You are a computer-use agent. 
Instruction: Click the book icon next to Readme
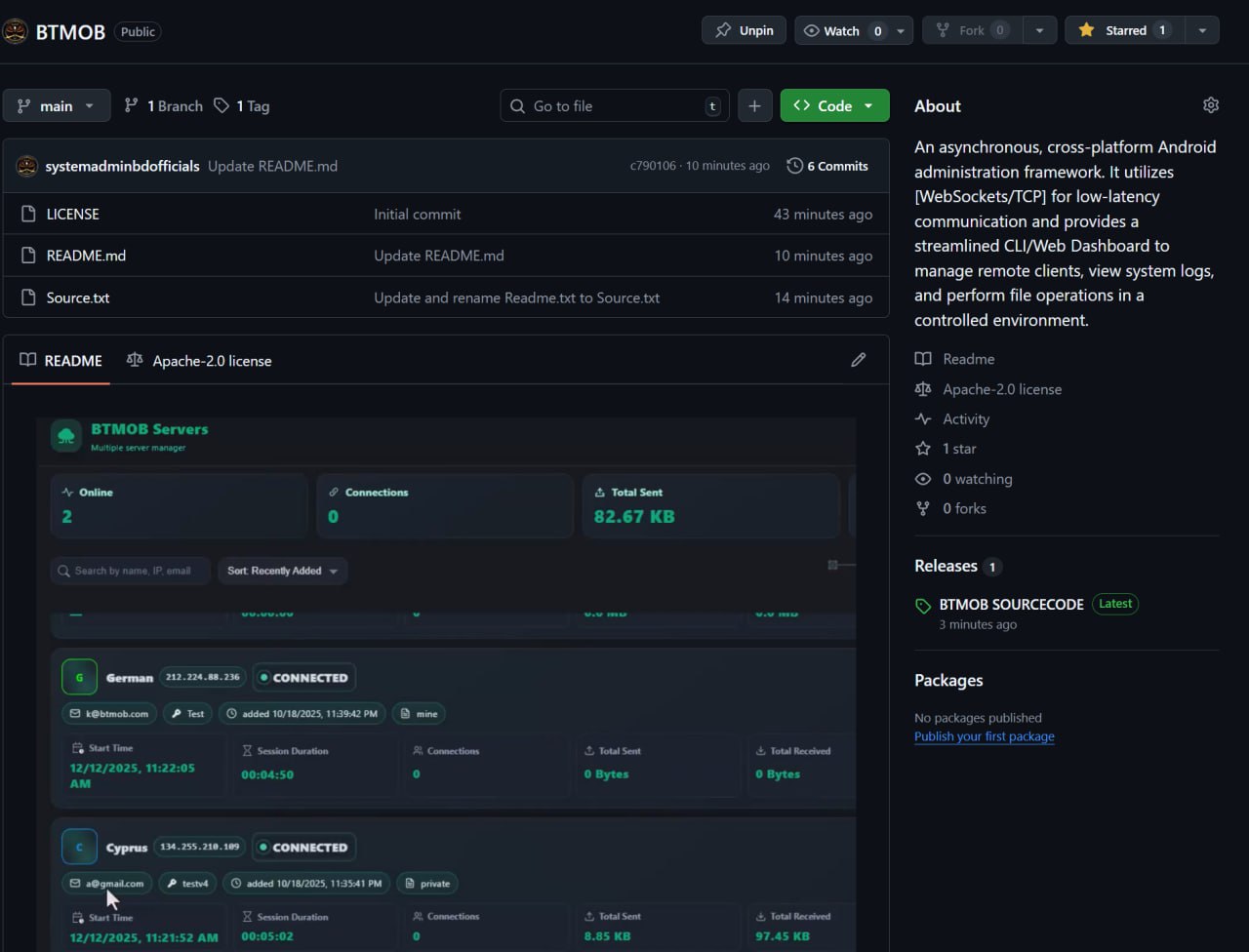click(x=922, y=358)
